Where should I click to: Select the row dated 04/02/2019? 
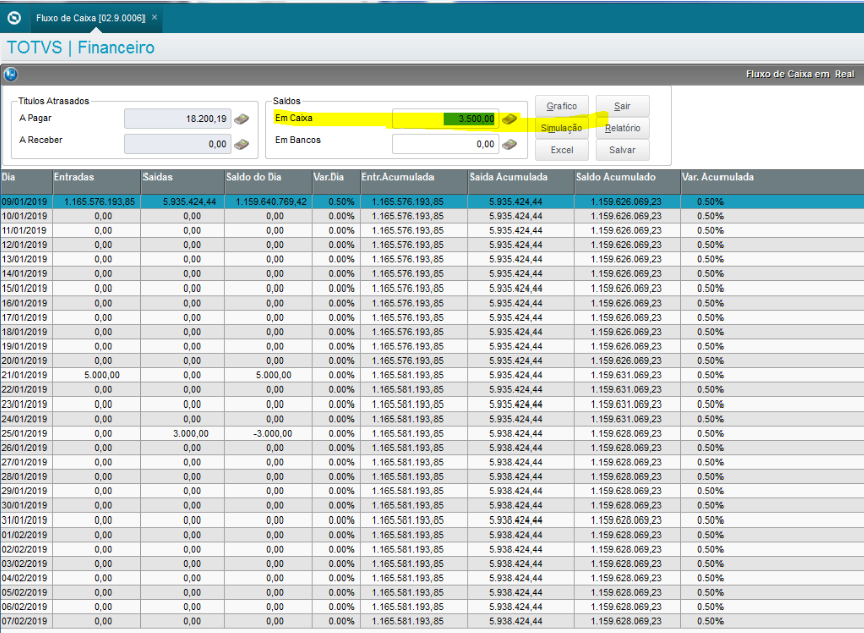(x=432, y=578)
